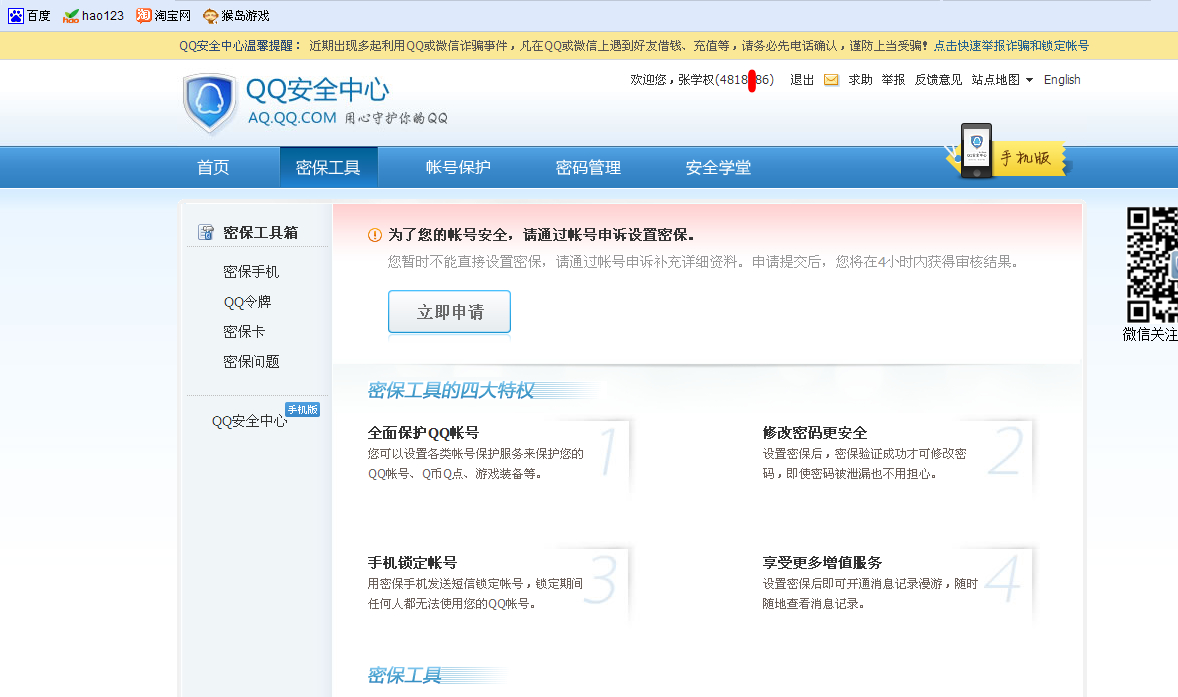Click the 手机版 badge on QQ安全中心

303,409
